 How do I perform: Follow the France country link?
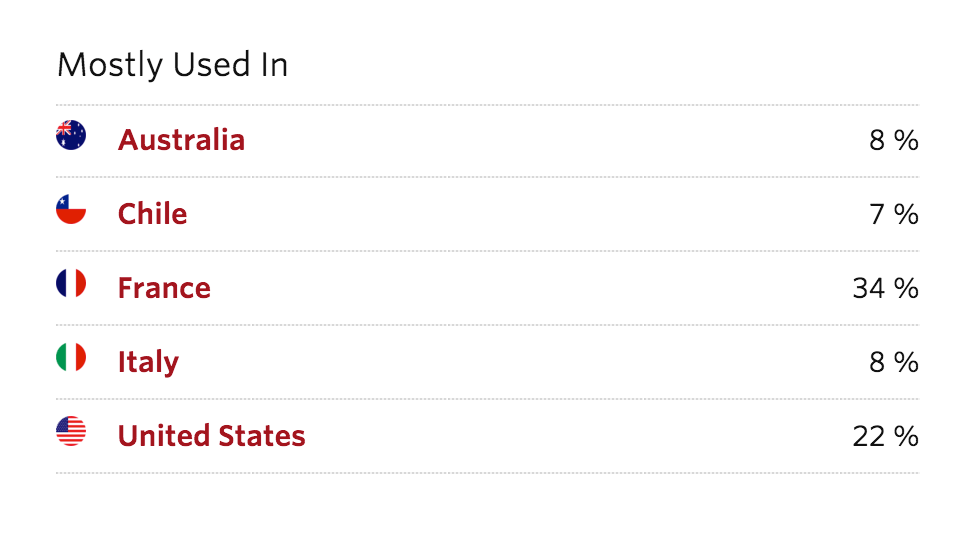(x=164, y=288)
